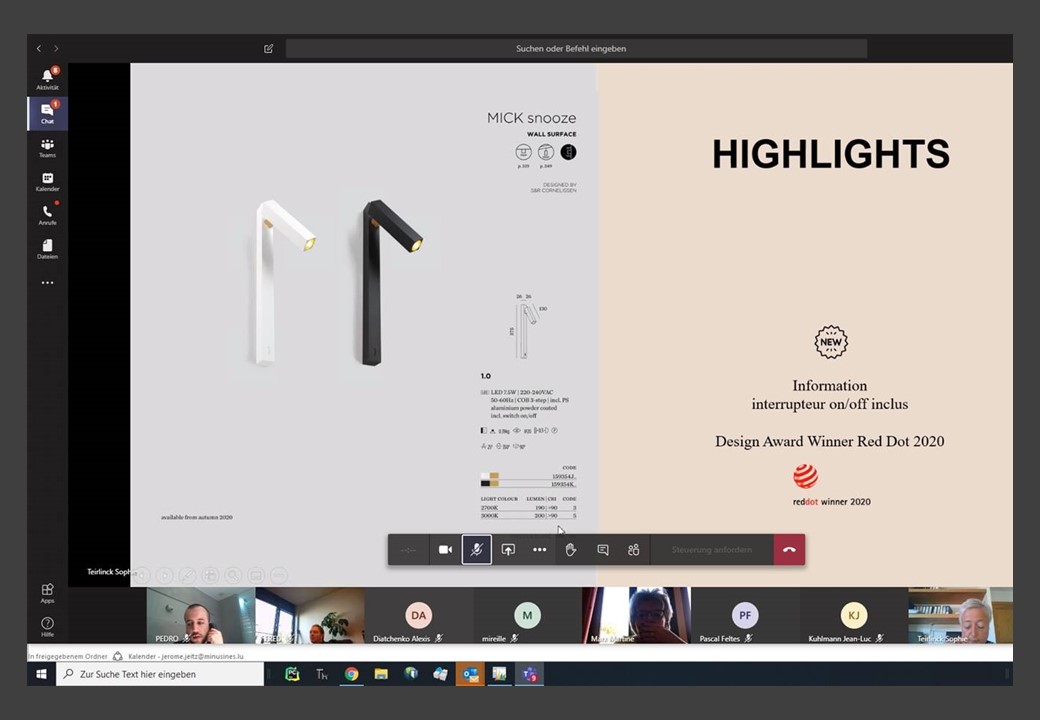Screen dimensions: 1040x720
Task: Open the Apps store in sidebar
Action: (47, 593)
